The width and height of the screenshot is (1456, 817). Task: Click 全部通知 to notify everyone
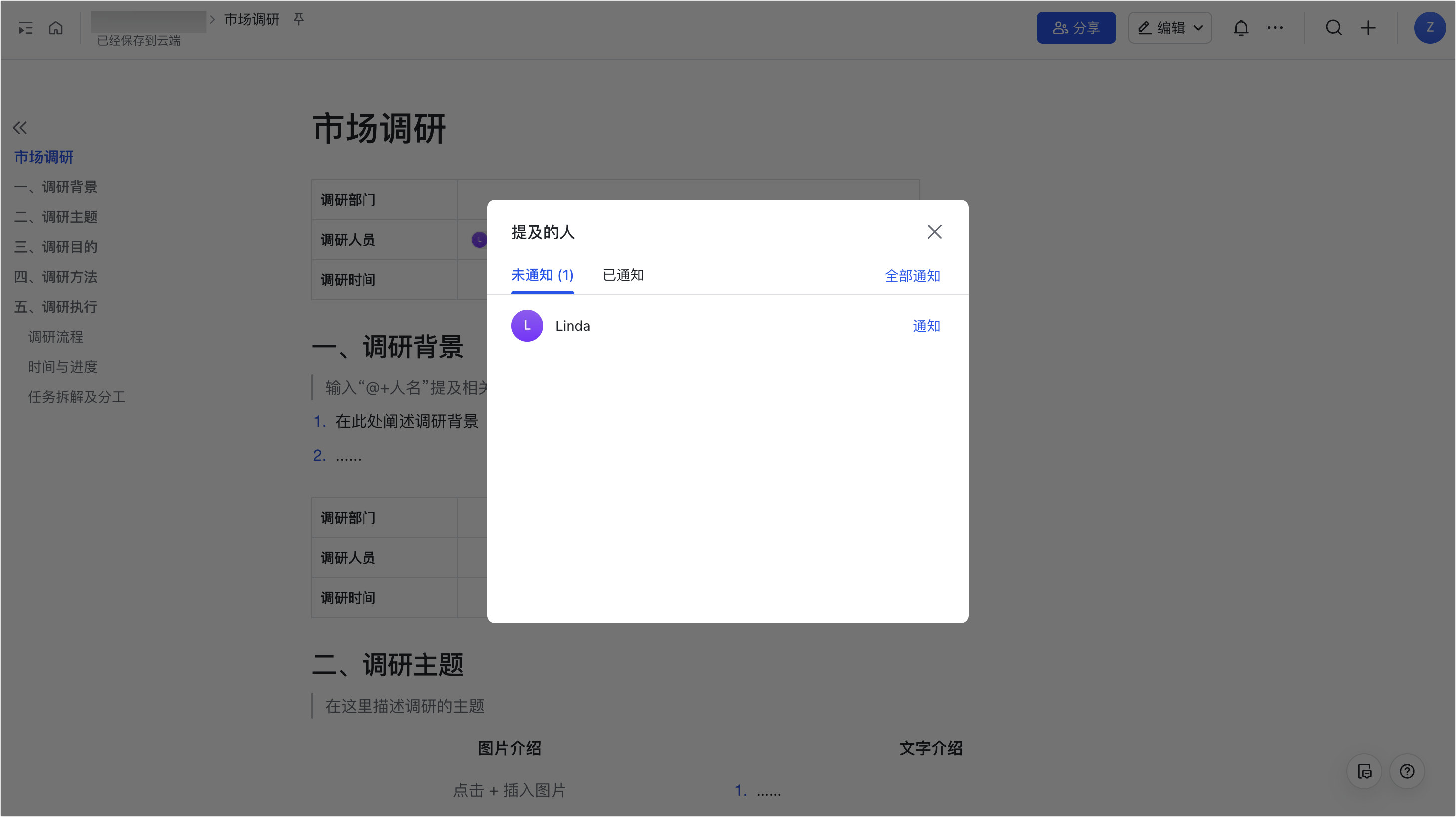[912, 275]
